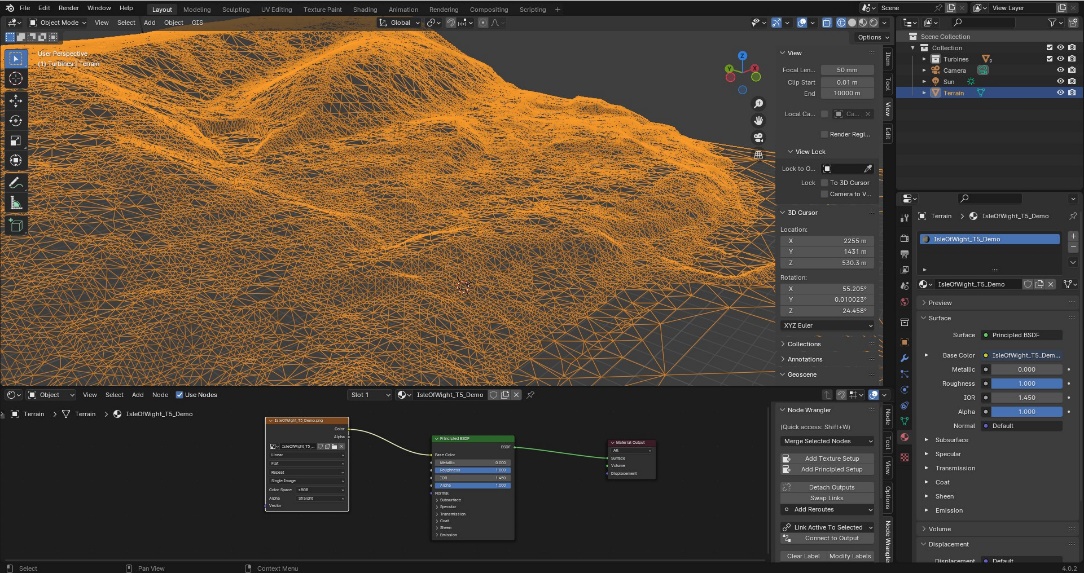Select the Annotate tool
The width and height of the screenshot is (1084, 573).
coord(16,183)
